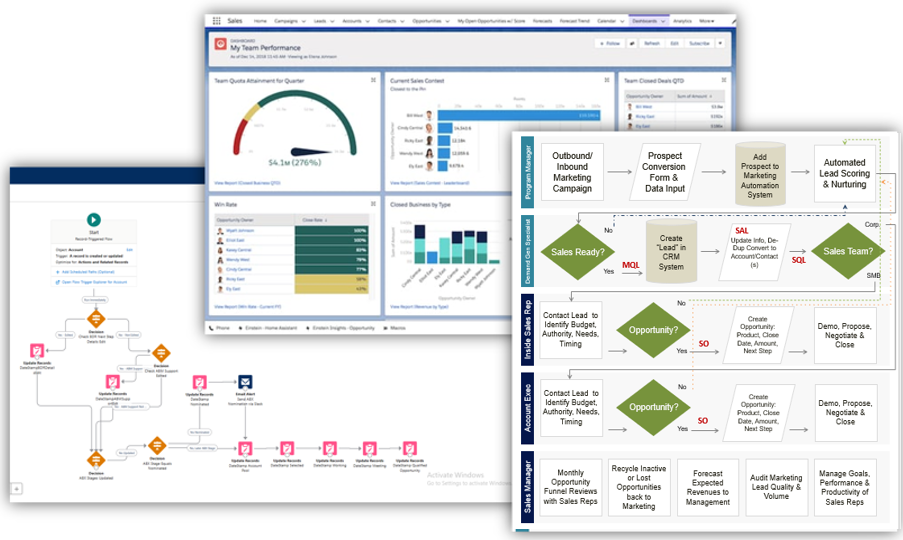Open View Report (Sales Contest - Leaderboard) link
Viewport: 903px width, 540px height.
pyautogui.click(x=430, y=182)
